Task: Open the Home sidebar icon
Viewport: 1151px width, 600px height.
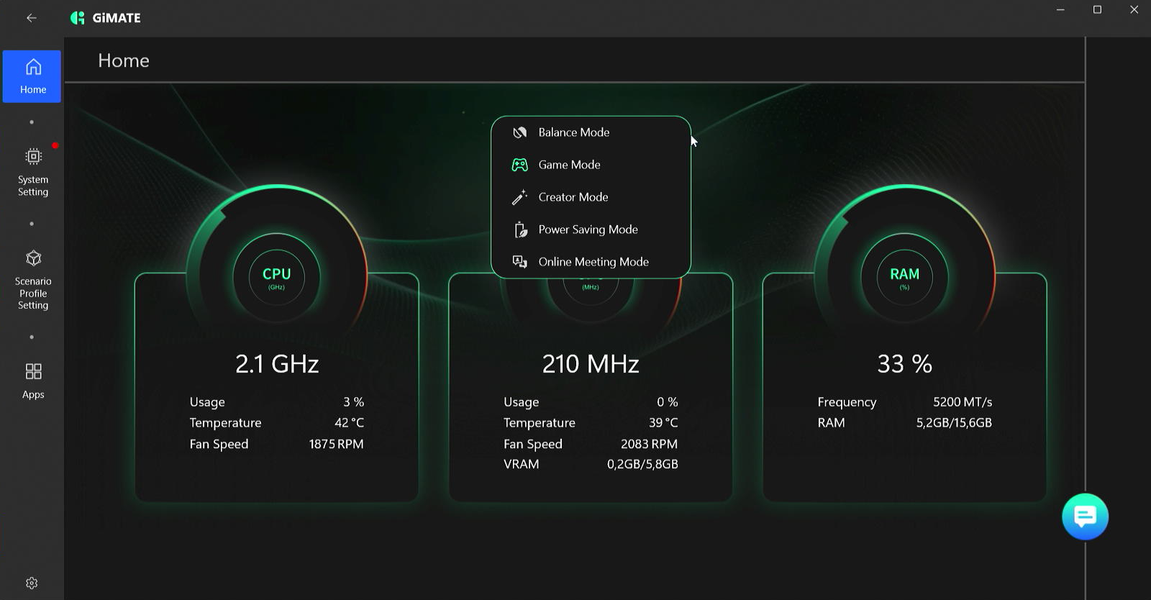Action: (x=33, y=68)
